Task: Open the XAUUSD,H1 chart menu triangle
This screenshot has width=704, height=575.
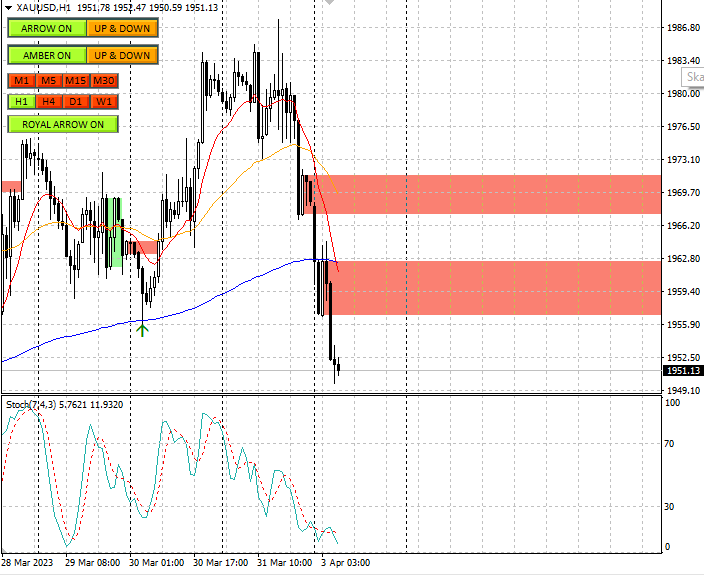Action: click(8, 8)
